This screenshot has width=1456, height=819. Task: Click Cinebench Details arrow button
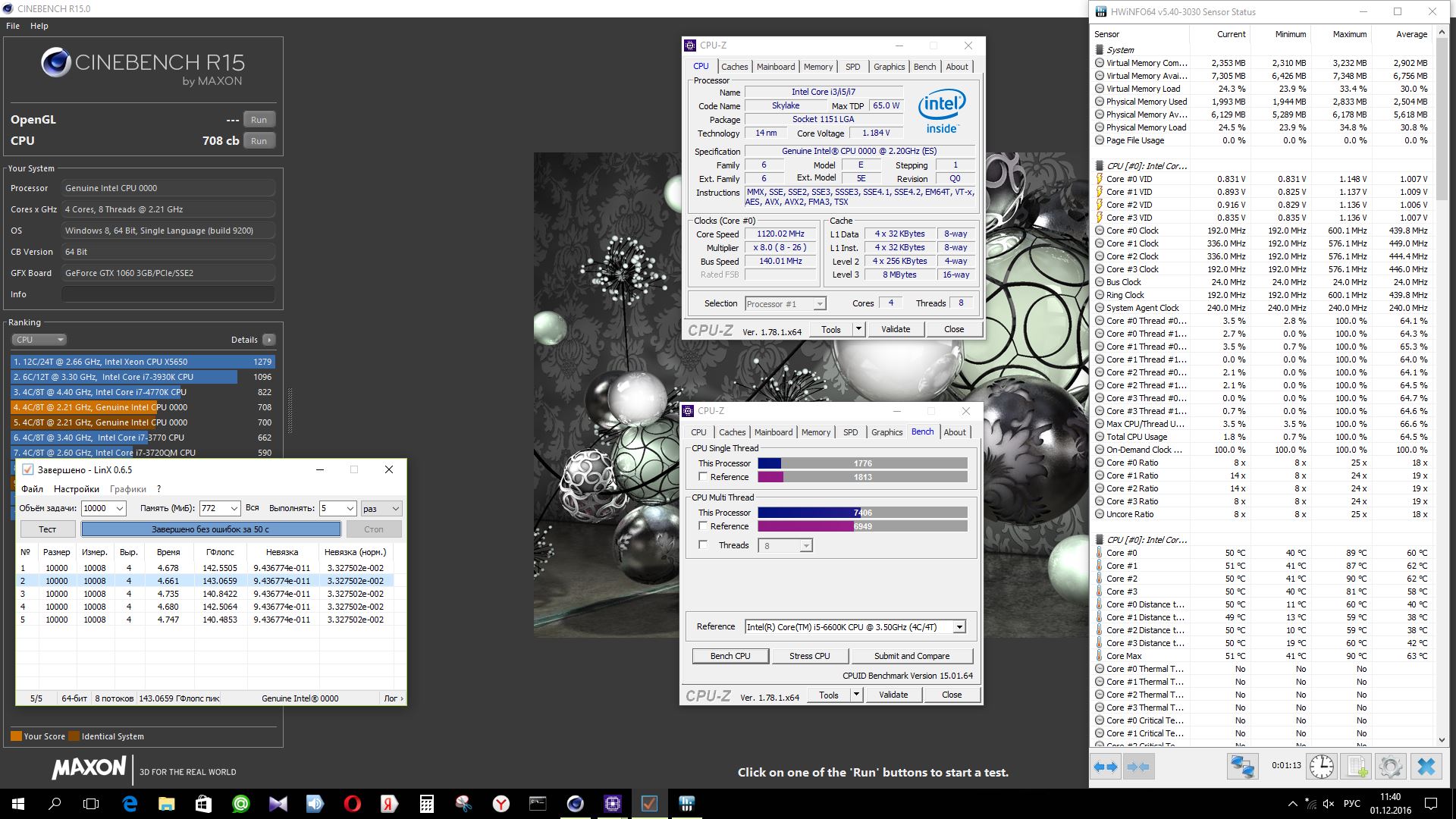(268, 340)
